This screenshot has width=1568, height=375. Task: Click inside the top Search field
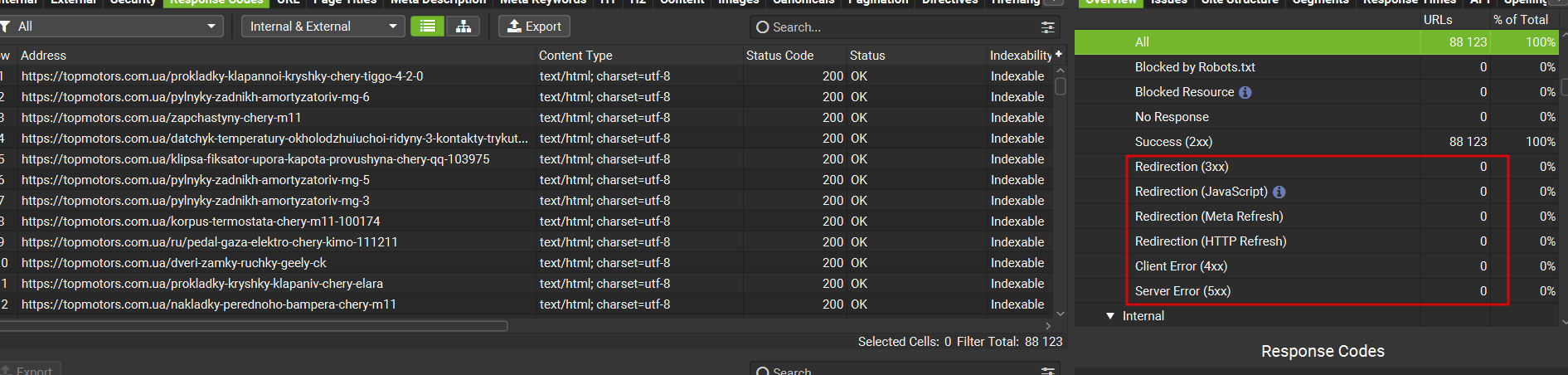(896, 27)
